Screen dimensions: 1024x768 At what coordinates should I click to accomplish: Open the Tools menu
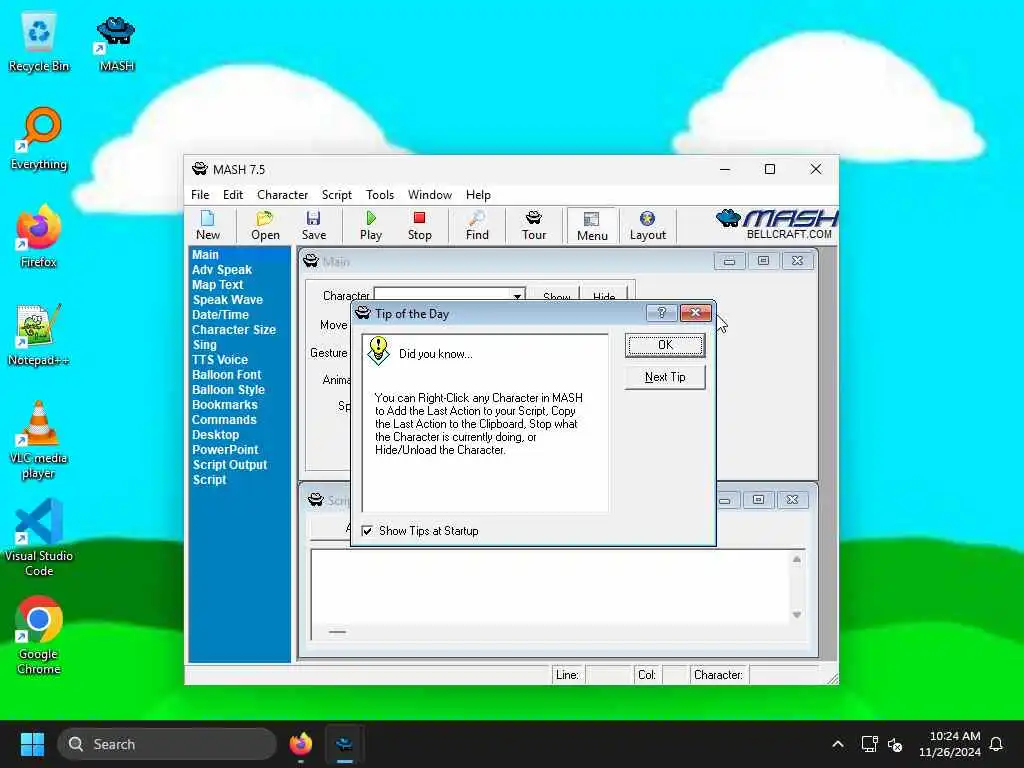click(x=379, y=195)
